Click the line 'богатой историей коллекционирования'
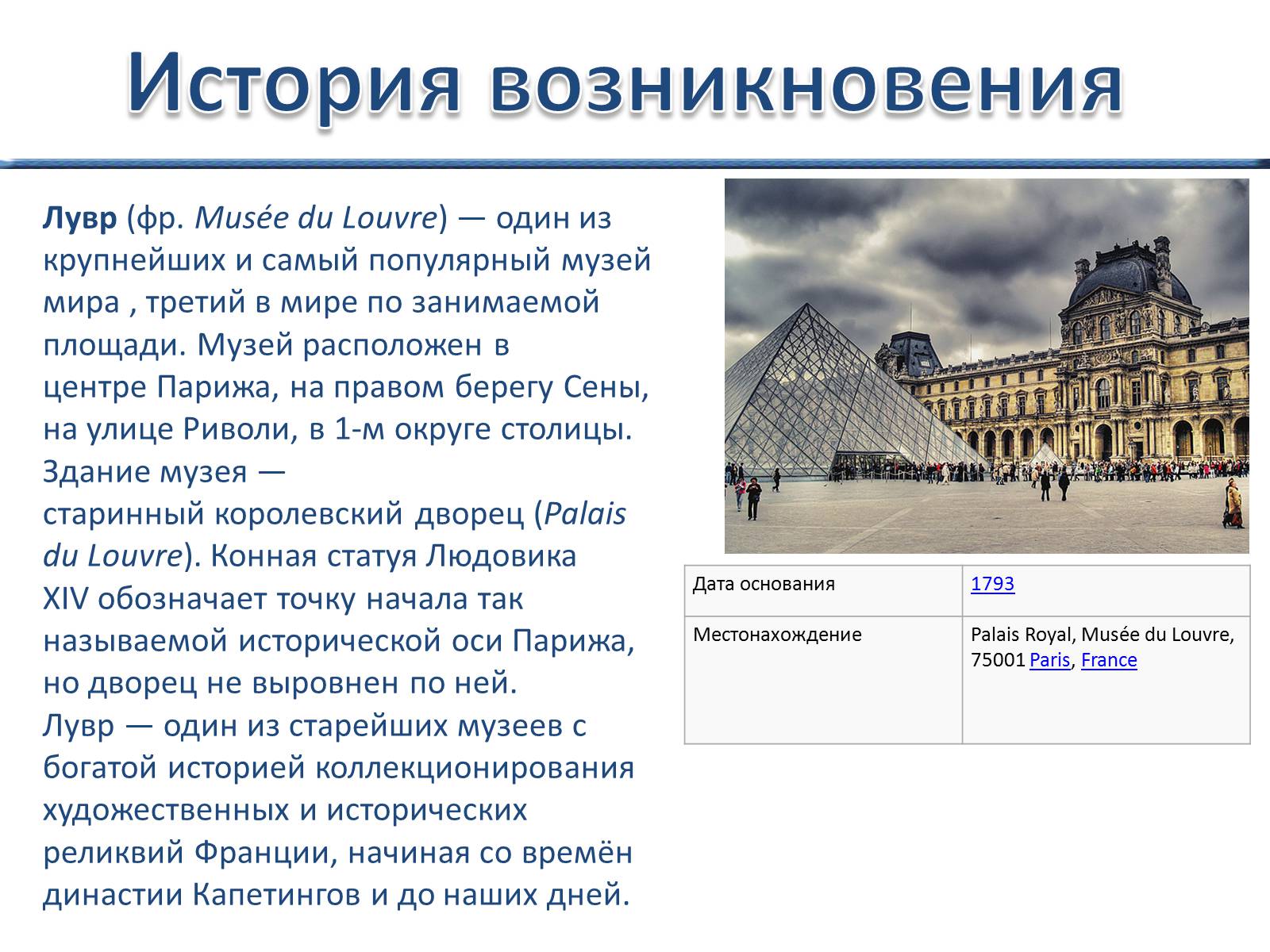The image size is (1270, 952). click(x=339, y=768)
